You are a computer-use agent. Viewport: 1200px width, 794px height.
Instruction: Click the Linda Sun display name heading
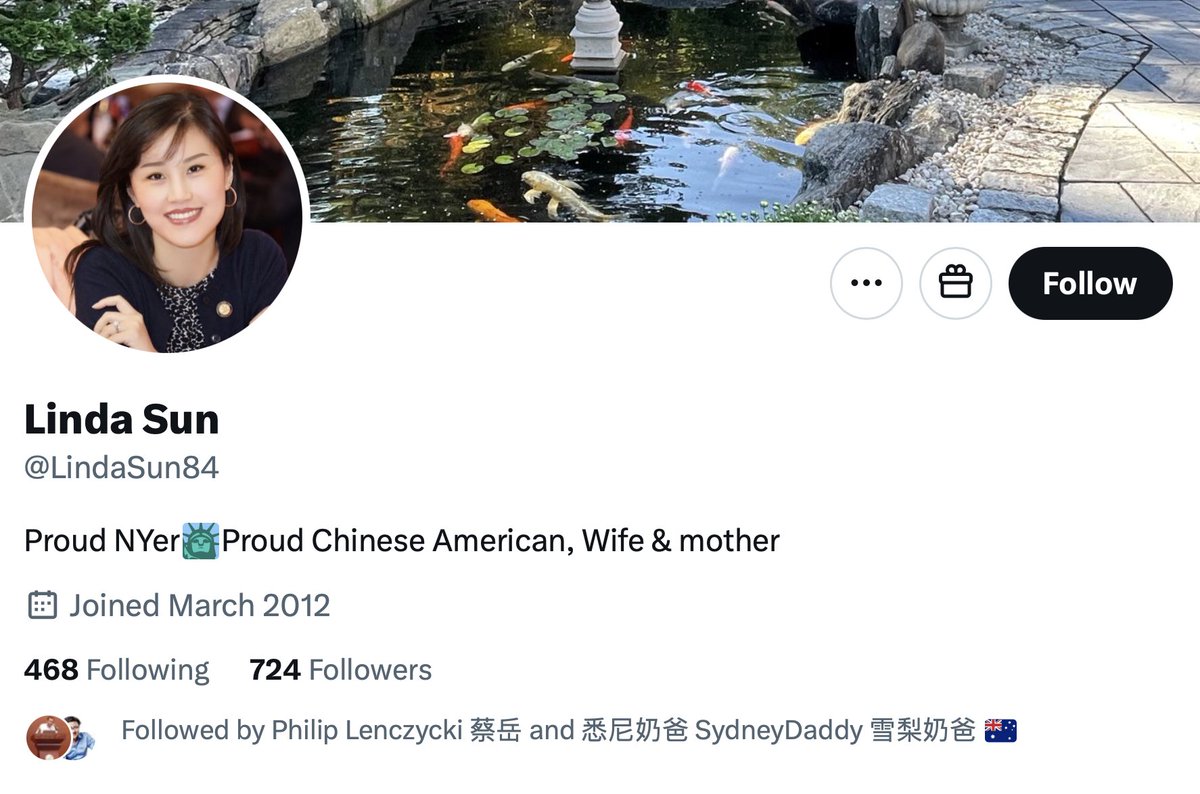[122, 419]
